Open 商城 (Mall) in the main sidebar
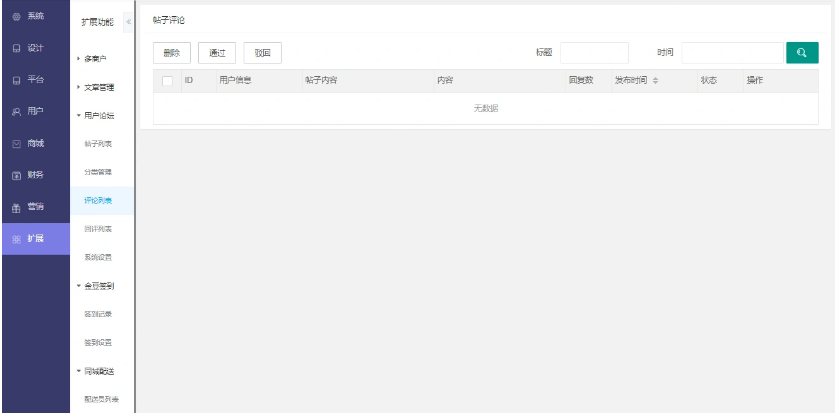 (35, 143)
